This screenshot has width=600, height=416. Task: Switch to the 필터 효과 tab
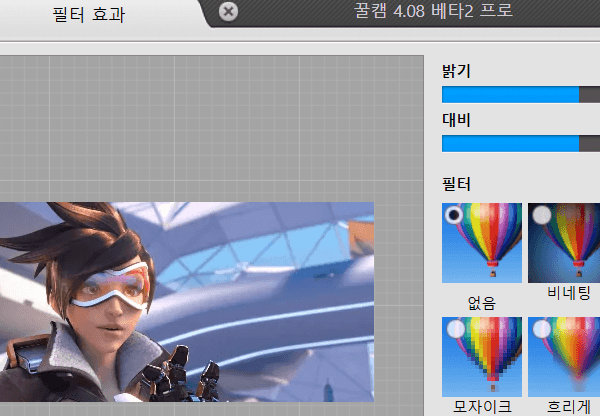point(89,15)
